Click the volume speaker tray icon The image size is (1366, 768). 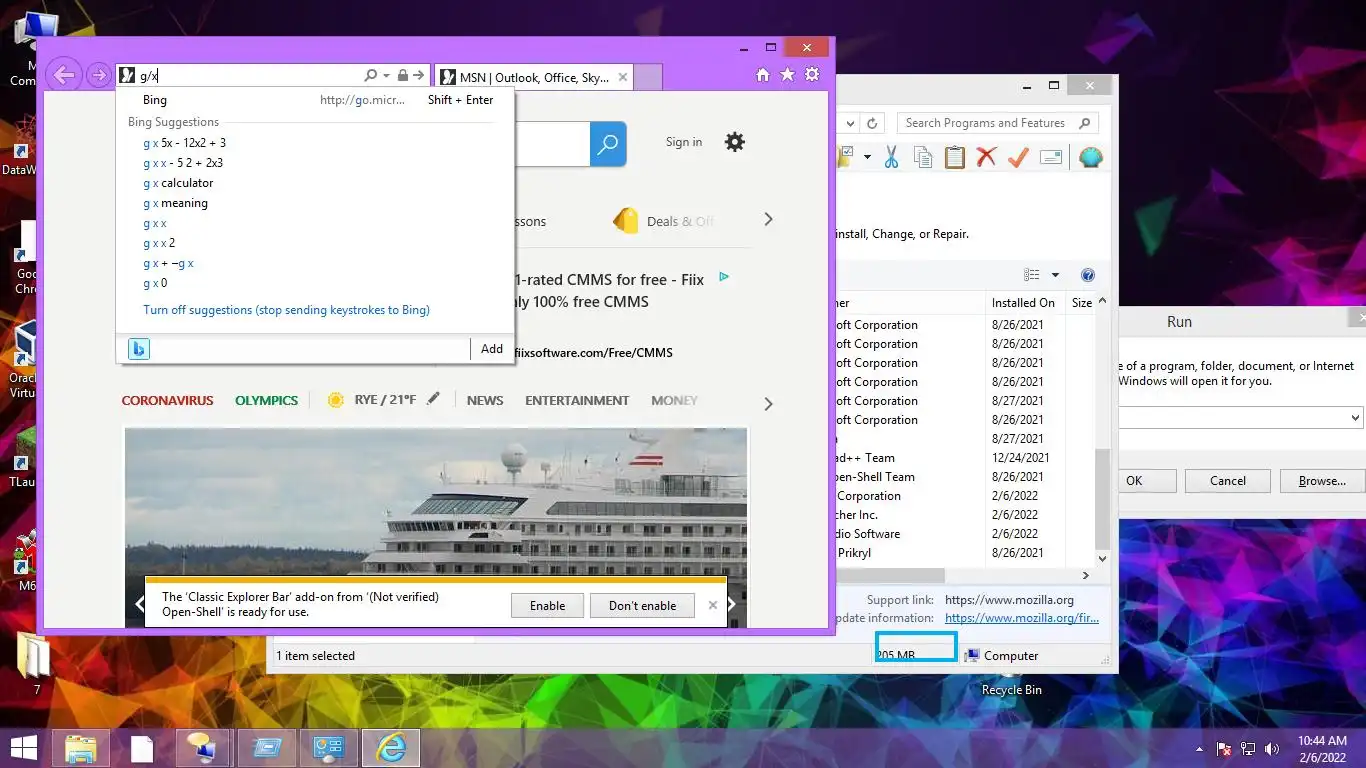point(1272,748)
